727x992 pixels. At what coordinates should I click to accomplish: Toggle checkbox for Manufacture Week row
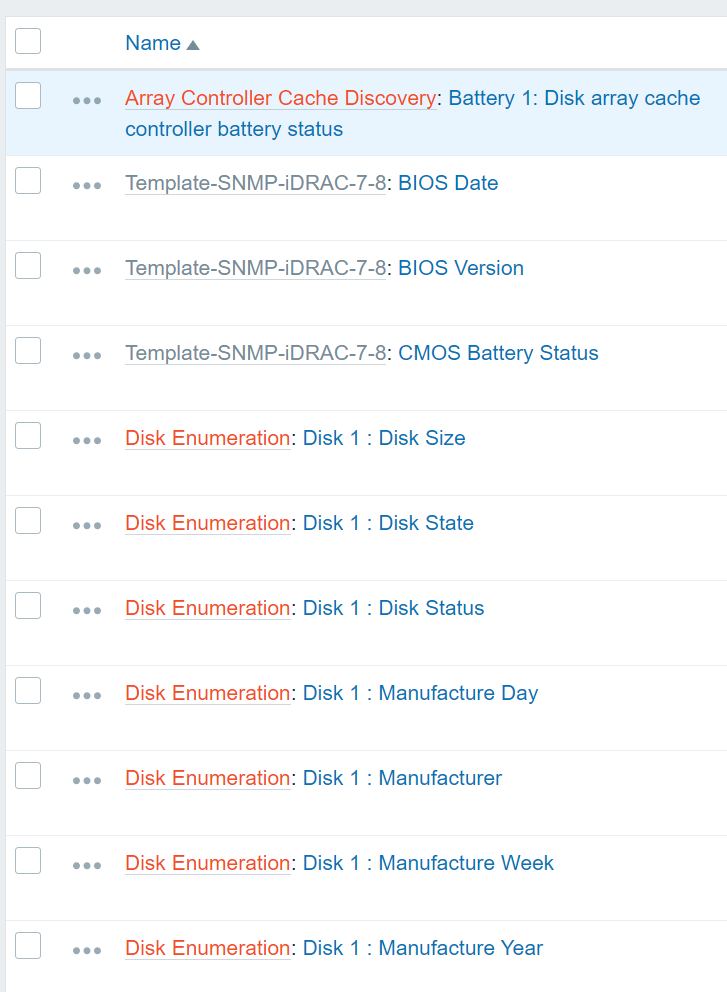pyautogui.click(x=28, y=861)
